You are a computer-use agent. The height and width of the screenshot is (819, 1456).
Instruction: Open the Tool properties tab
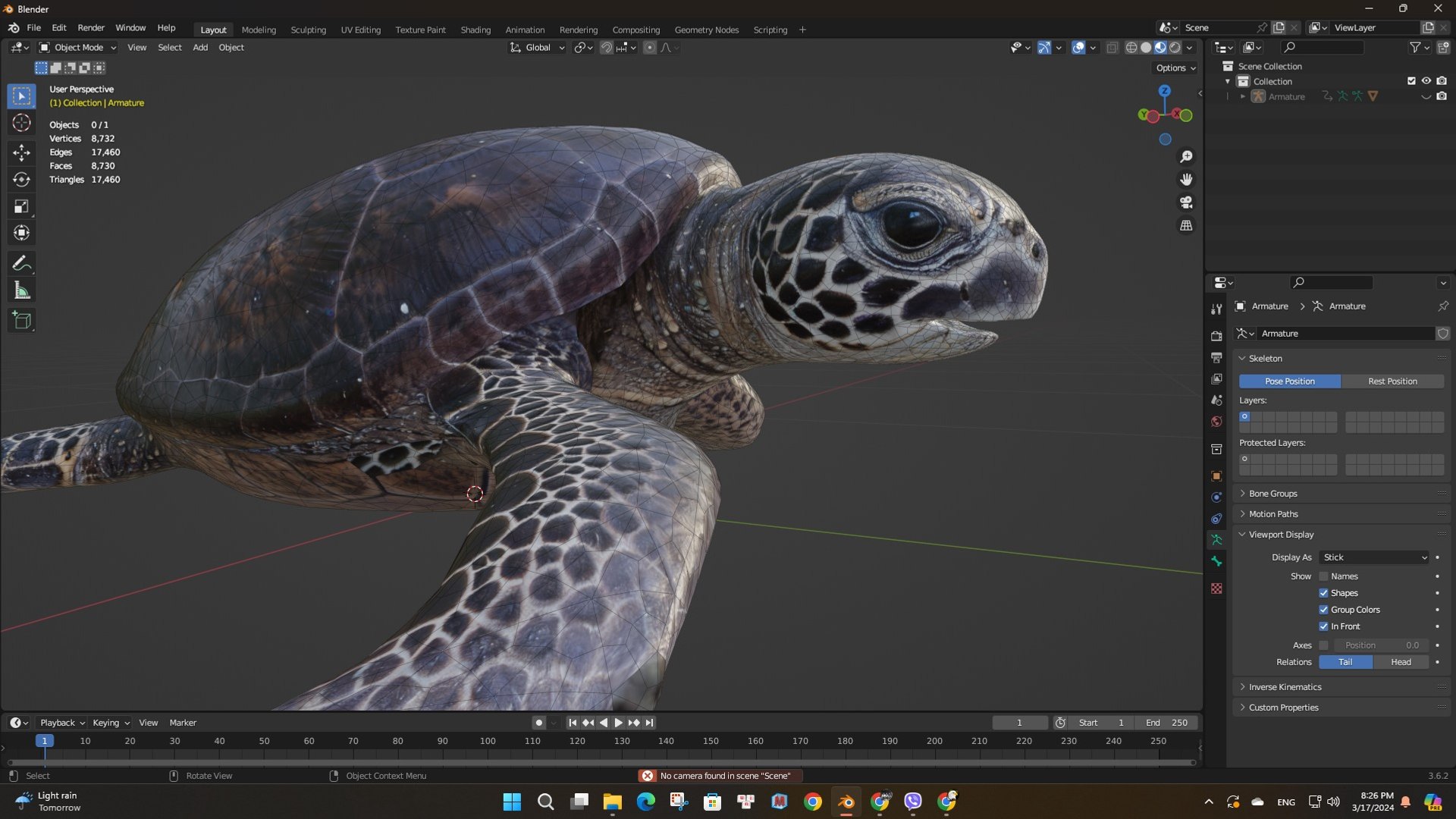pos(1216,309)
